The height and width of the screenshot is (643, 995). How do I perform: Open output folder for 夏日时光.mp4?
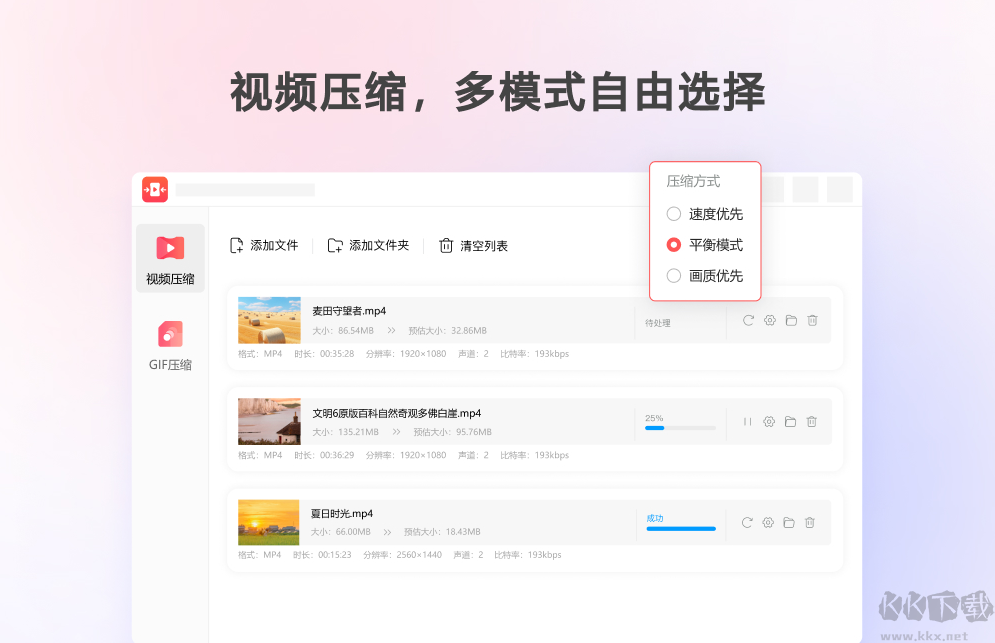(790, 522)
